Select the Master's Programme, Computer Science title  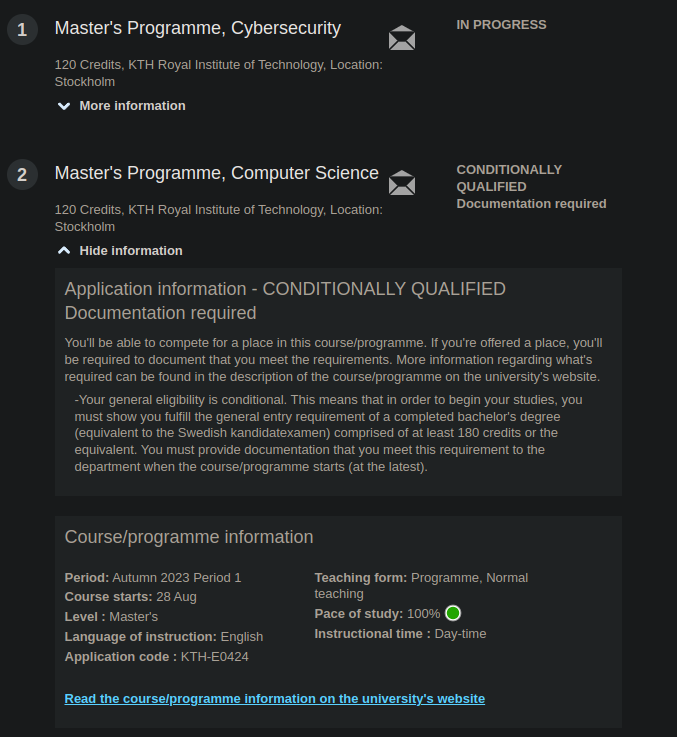pyautogui.click(x=217, y=173)
